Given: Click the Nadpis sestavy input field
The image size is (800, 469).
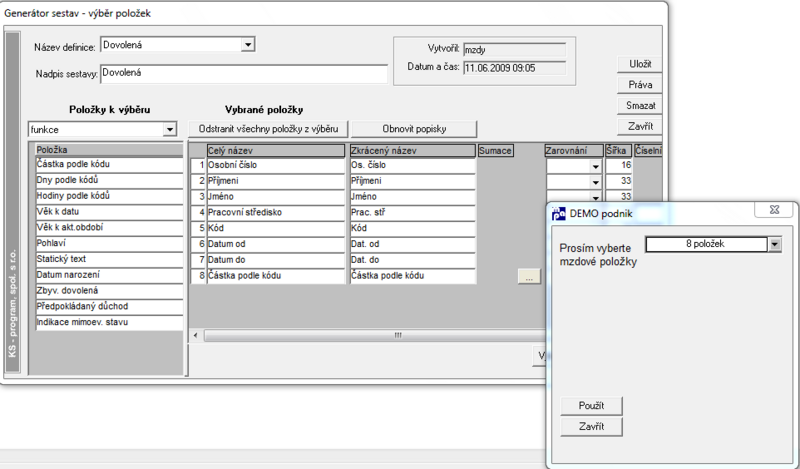Looking at the screenshot, I should tap(244, 73).
